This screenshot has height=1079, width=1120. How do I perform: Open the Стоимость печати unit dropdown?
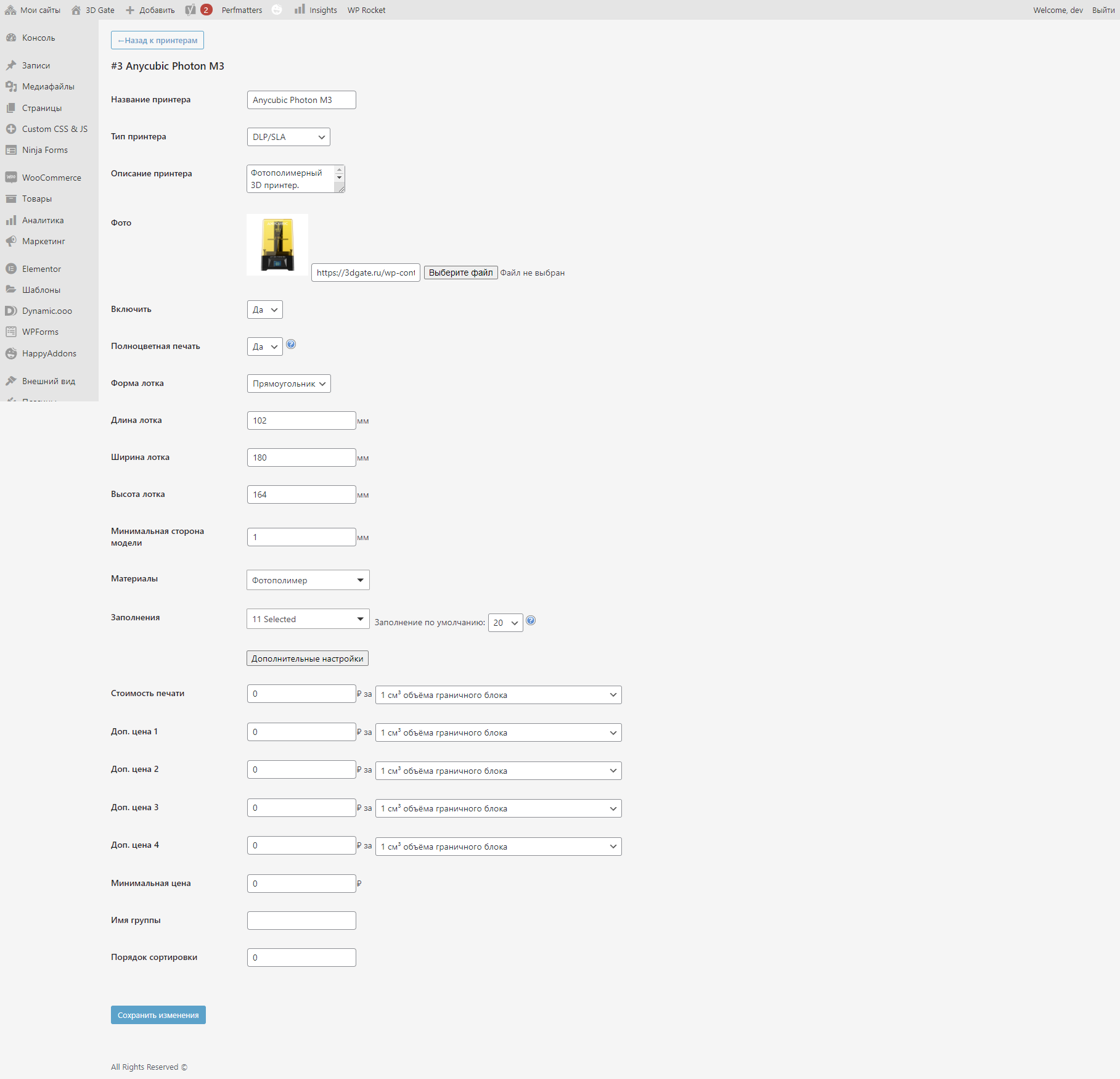click(499, 695)
